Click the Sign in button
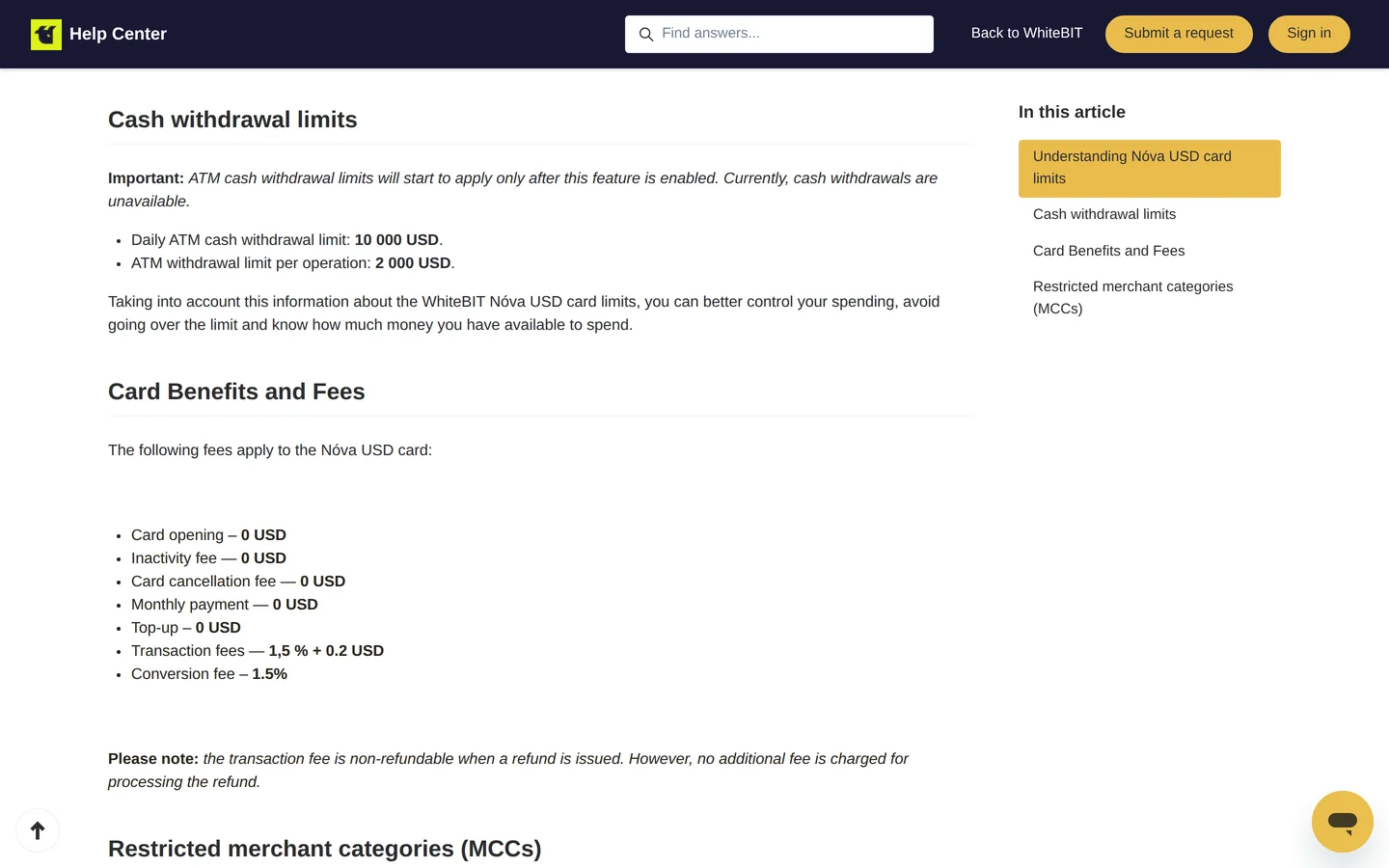Screen dimensions: 1389x868 pyautogui.click(x=1309, y=34)
